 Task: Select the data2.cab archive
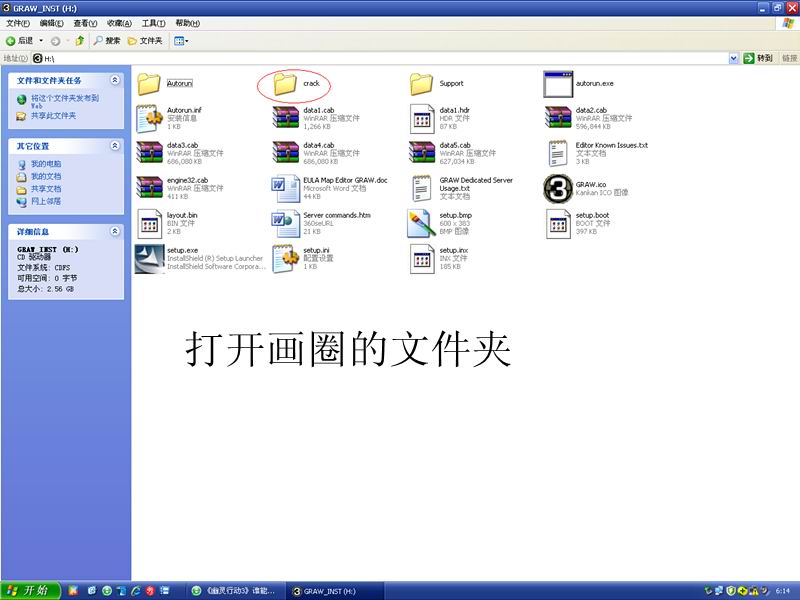point(588,118)
